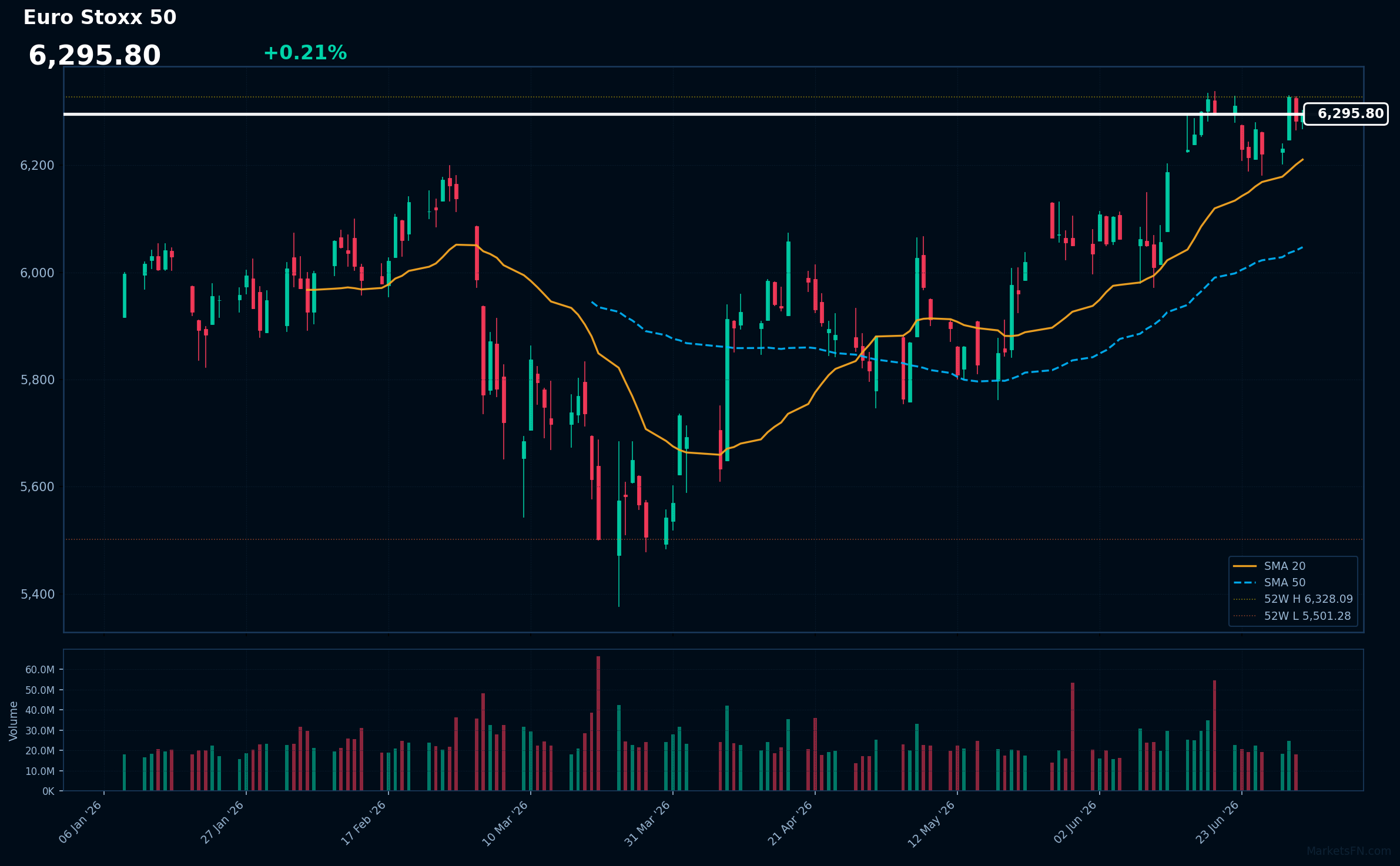Click the 5,600 price axis label
Image resolution: width=1400 pixels, height=866 pixels.
pyautogui.click(x=37, y=487)
